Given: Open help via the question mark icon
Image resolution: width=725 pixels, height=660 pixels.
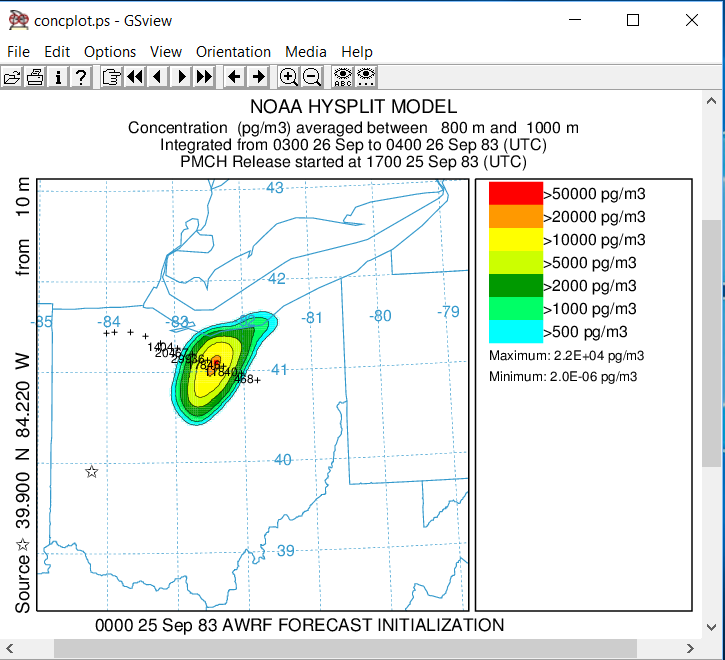Looking at the screenshot, I should pos(81,77).
